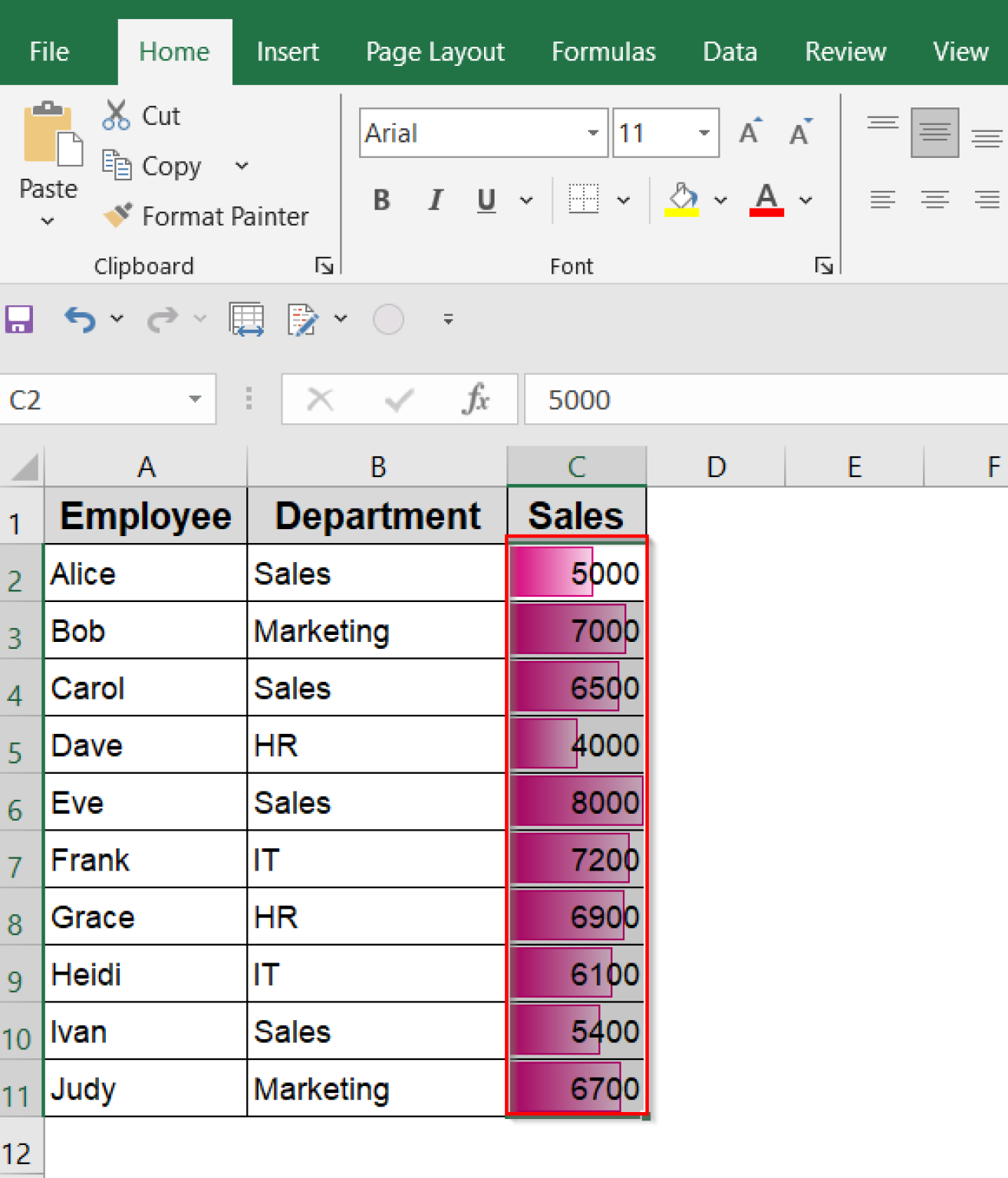Image resolution: width=1008 pixels, height=1178 pixels.
Task: Open the Fill Color dropdown arrow
Action: 720,200
